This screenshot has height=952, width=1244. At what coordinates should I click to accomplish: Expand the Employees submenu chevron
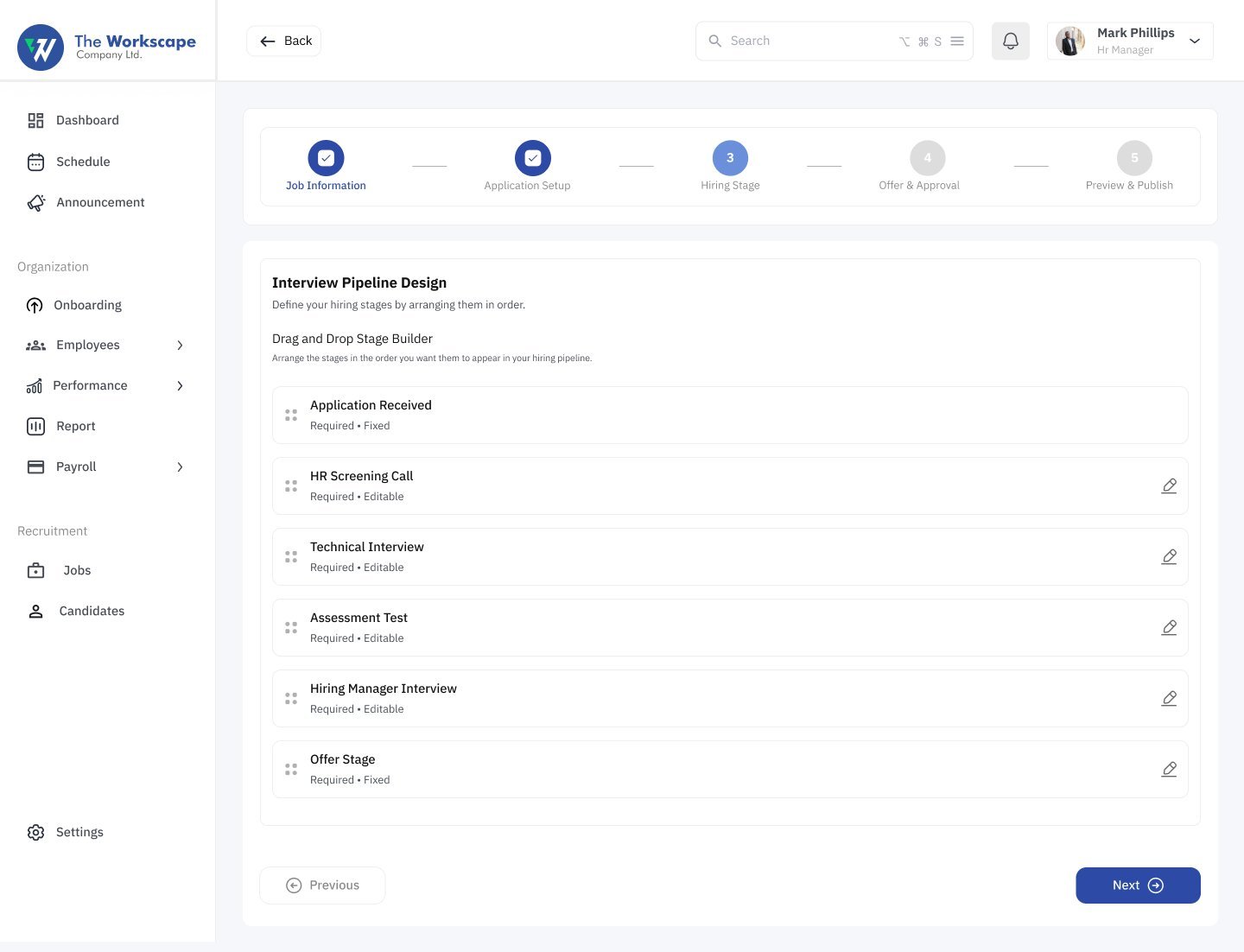point(180,346)
